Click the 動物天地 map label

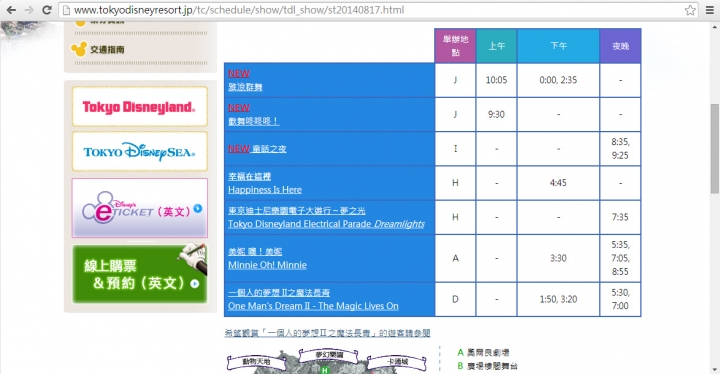pyautogui.click(x=256, y=362)
